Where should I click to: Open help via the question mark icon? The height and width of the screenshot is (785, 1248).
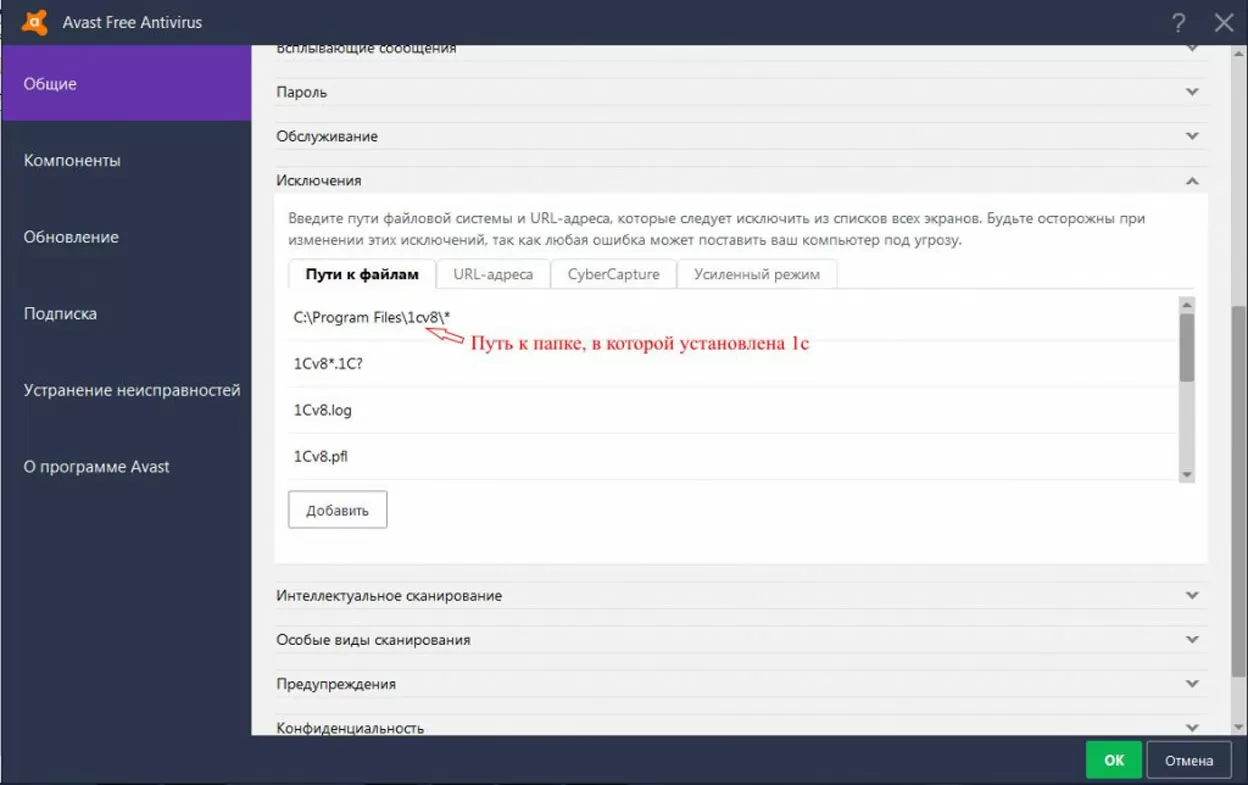[1179, 22]
